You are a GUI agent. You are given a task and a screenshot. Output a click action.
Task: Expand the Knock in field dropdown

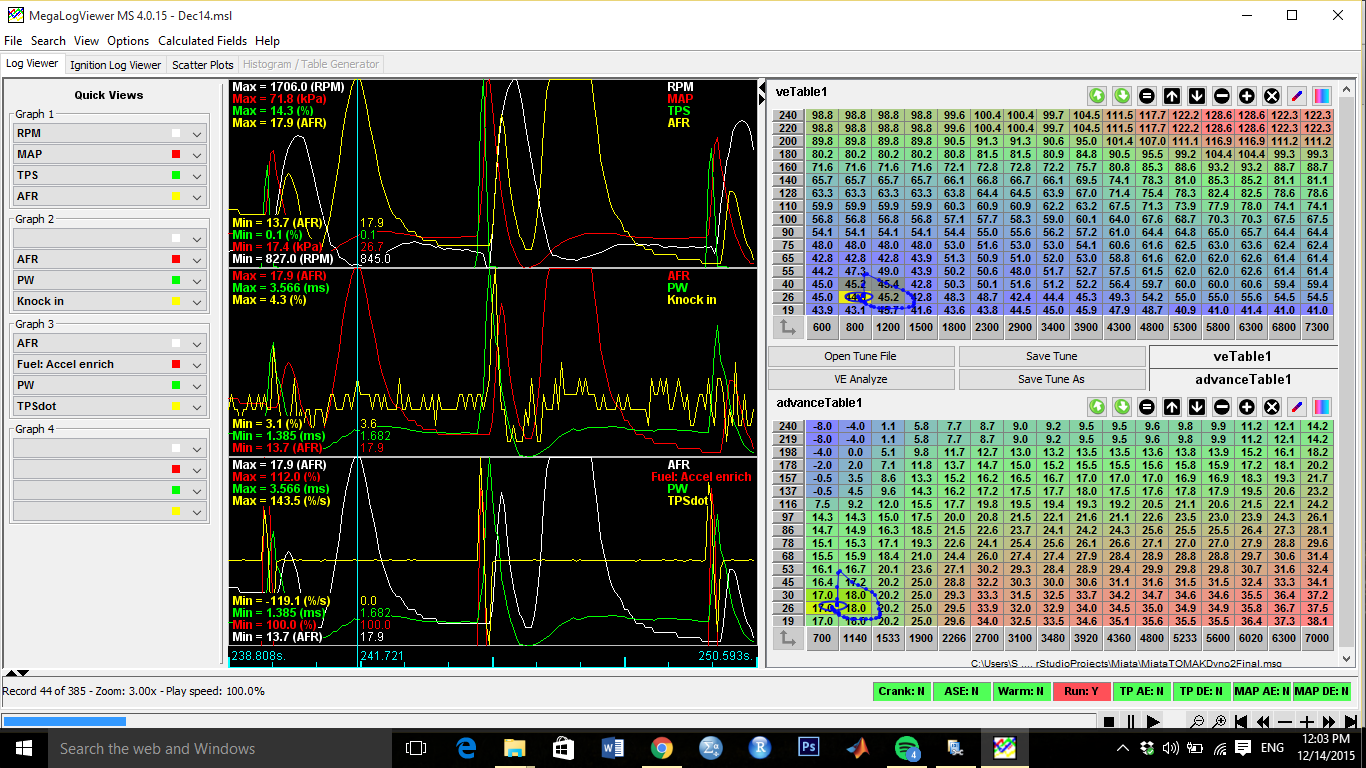tap(197, 301)
